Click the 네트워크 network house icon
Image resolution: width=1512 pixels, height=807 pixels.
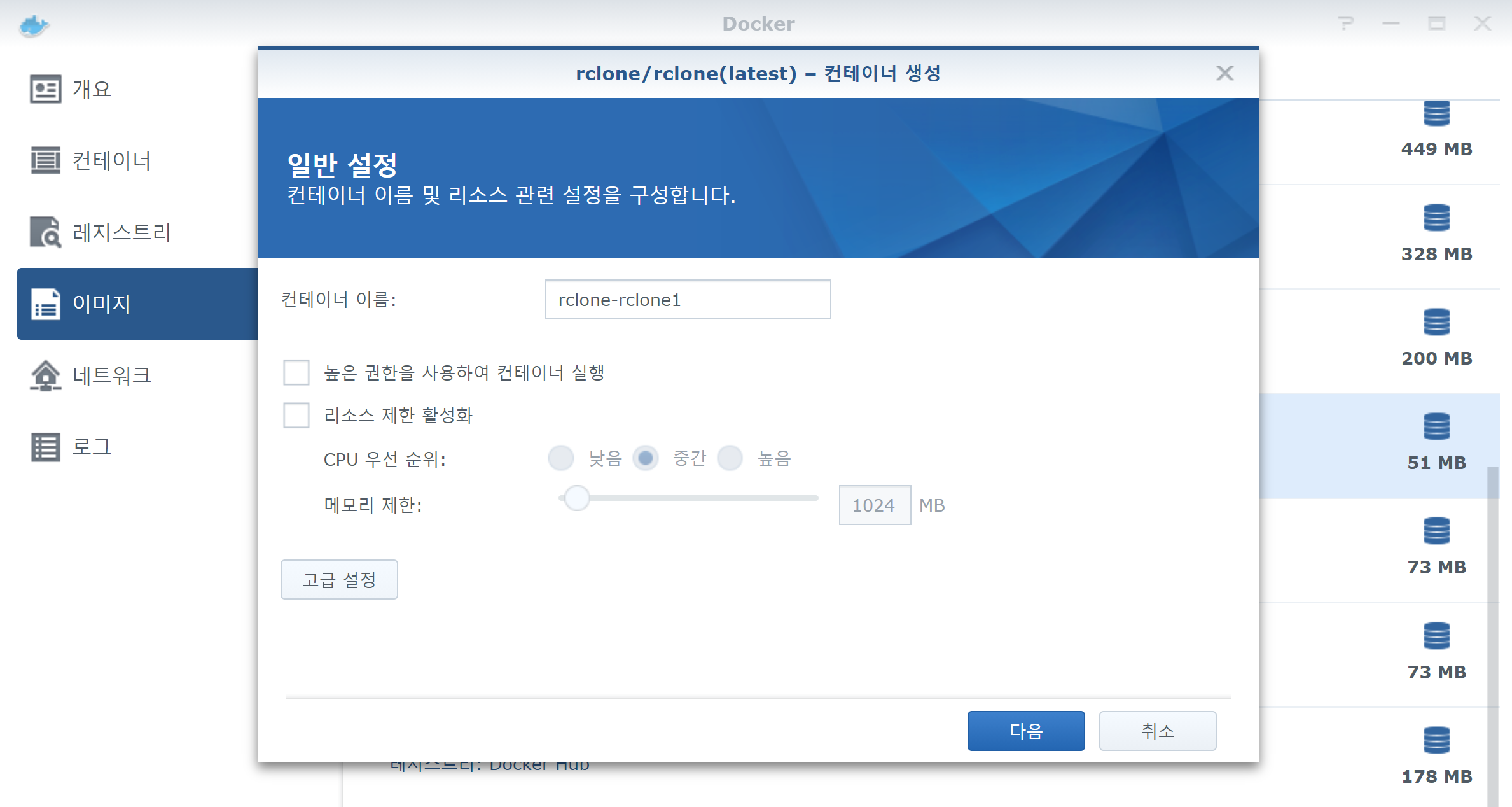[45, 375]
